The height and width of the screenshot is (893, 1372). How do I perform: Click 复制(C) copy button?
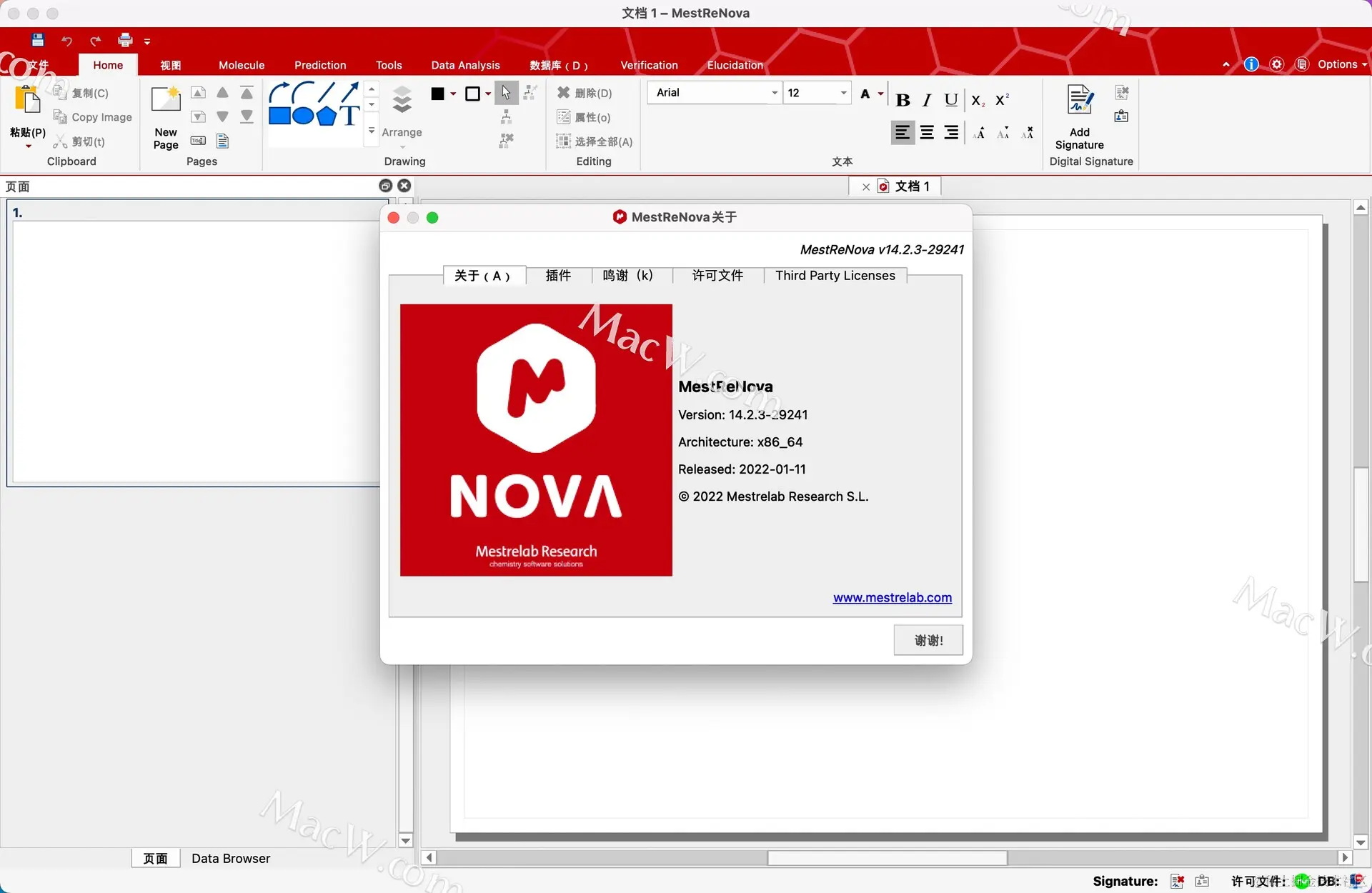point(81,93)
